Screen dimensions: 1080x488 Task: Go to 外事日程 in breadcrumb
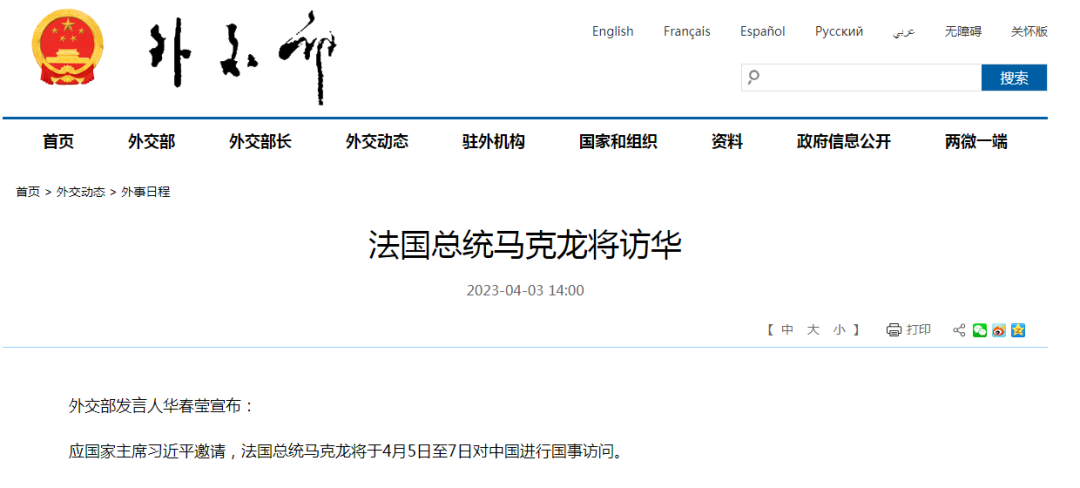coord(145,192)
